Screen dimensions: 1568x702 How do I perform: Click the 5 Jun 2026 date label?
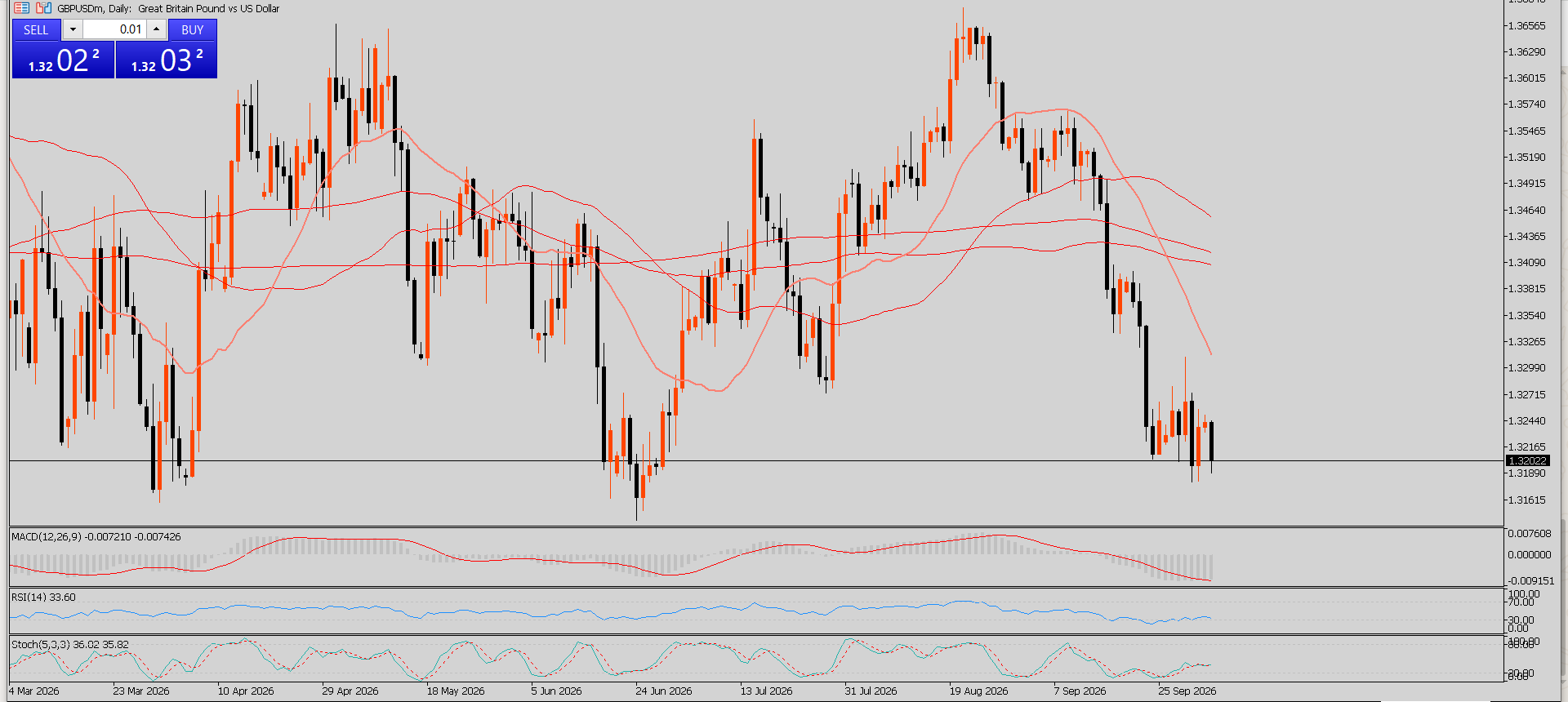tap(556, 691)
